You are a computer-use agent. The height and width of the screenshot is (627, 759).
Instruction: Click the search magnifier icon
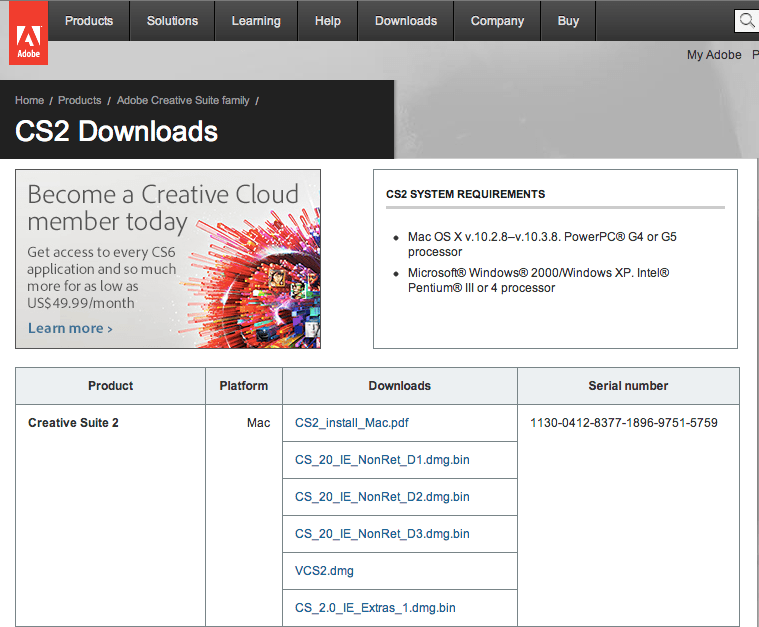tap(747, 21)
